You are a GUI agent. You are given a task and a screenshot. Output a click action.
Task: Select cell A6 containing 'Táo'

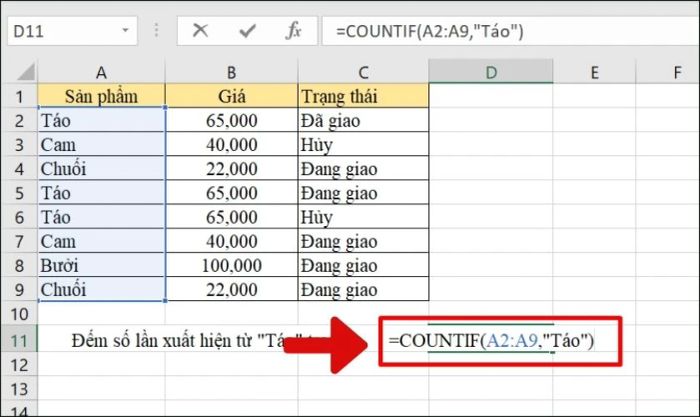click(x=101, y=217)
